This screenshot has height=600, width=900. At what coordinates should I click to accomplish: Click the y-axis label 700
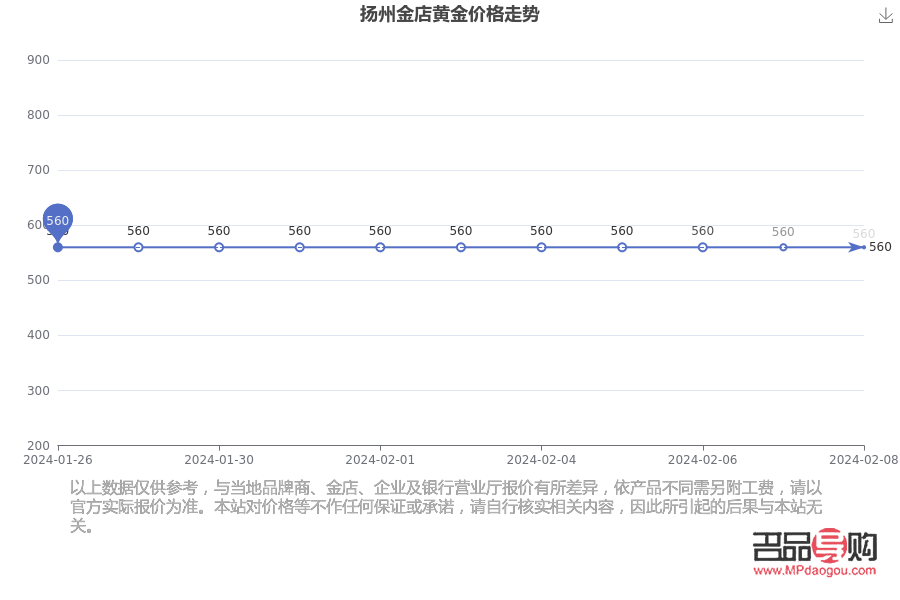38,170
